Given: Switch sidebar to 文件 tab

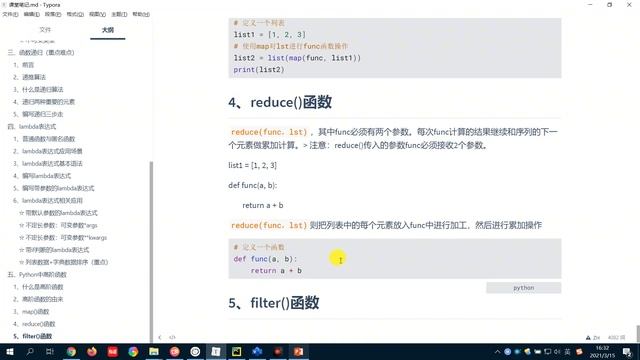Looking at the screenshot, I should [45, 30].
